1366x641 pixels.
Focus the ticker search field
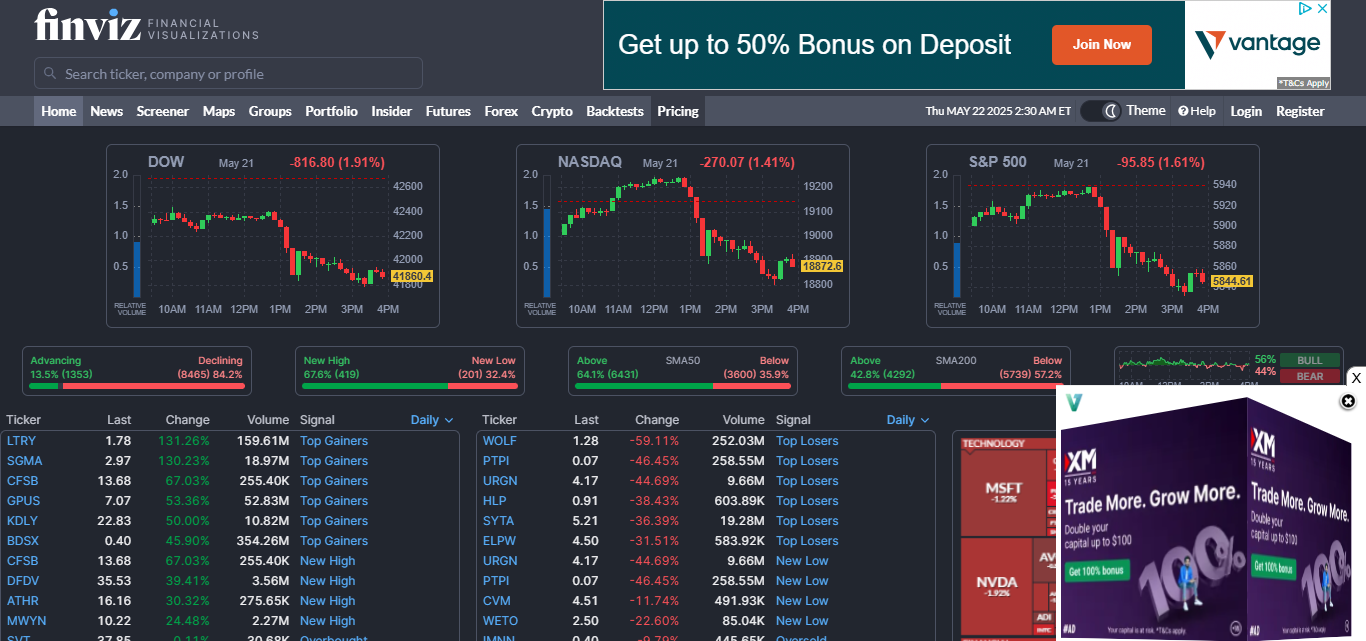tap(228, 74)
